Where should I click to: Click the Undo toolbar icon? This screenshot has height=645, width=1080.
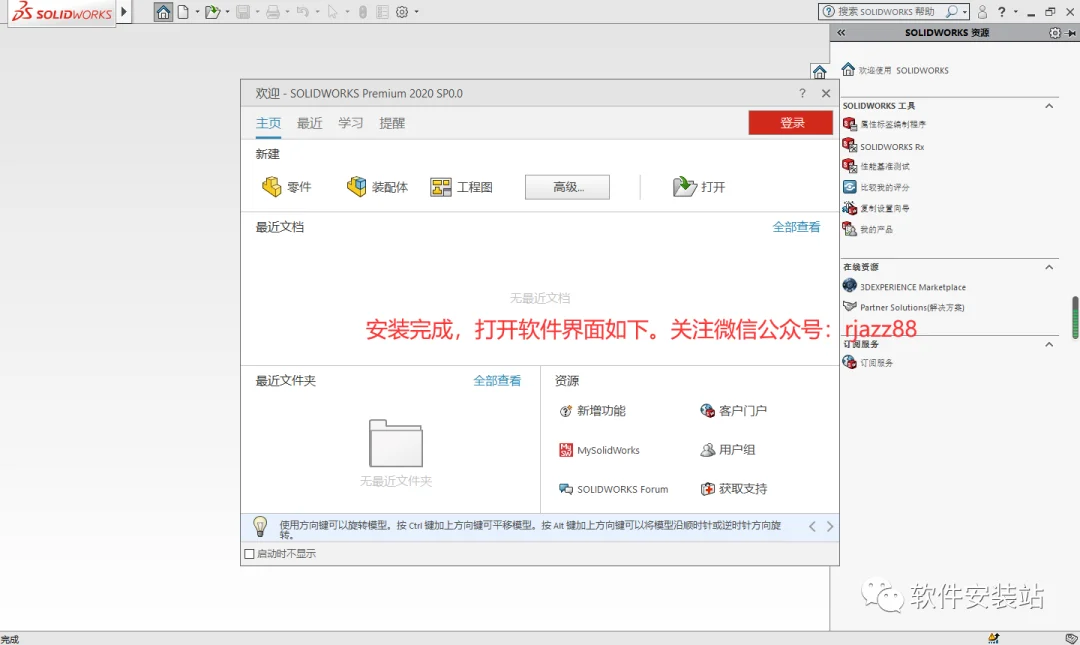pos(302,12)
